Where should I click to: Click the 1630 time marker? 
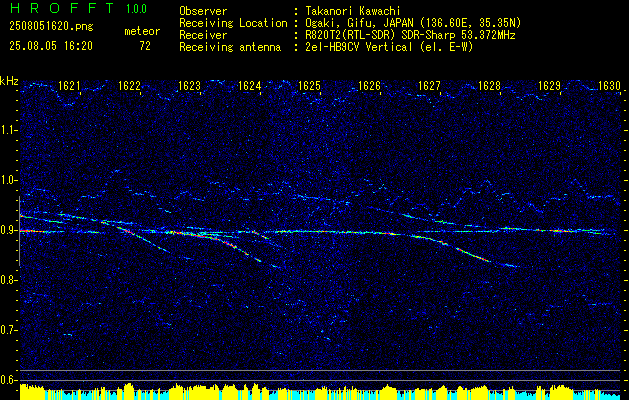pos(609,86)
